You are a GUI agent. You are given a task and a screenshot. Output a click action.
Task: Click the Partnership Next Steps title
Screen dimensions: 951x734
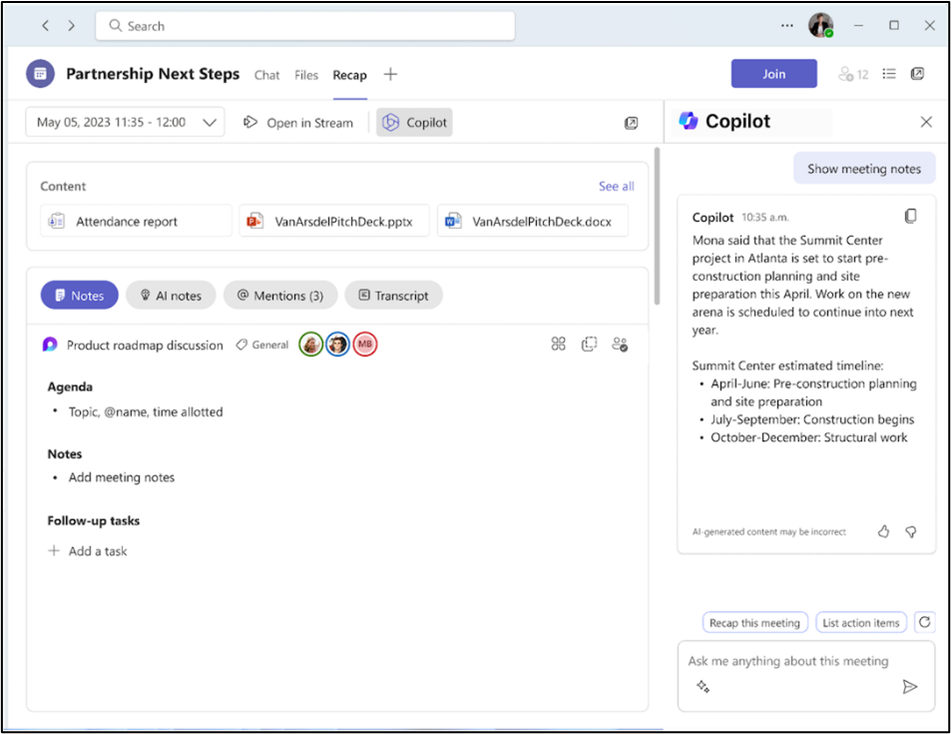(153, 73)
